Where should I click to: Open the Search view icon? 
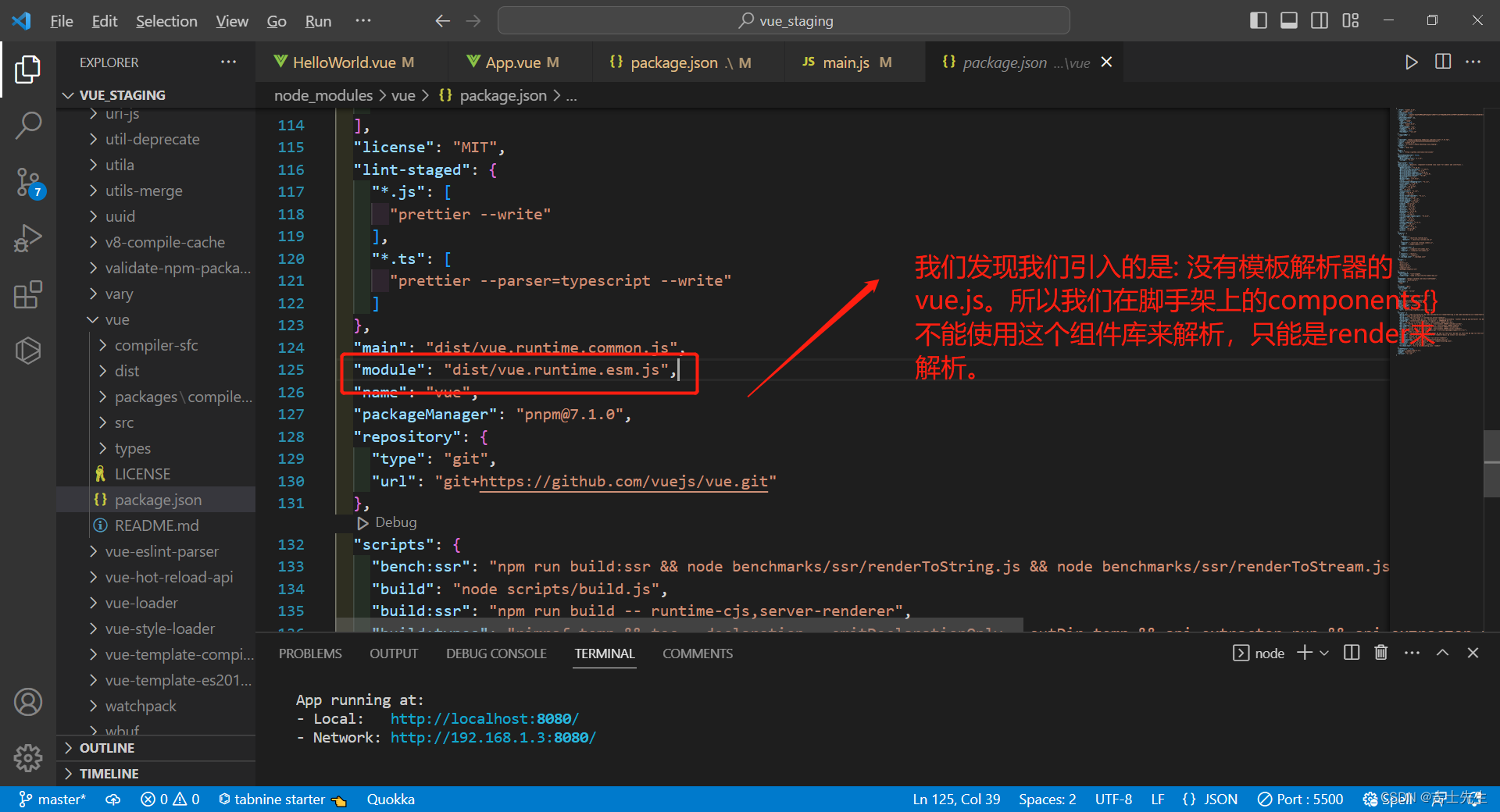point(28,125)
